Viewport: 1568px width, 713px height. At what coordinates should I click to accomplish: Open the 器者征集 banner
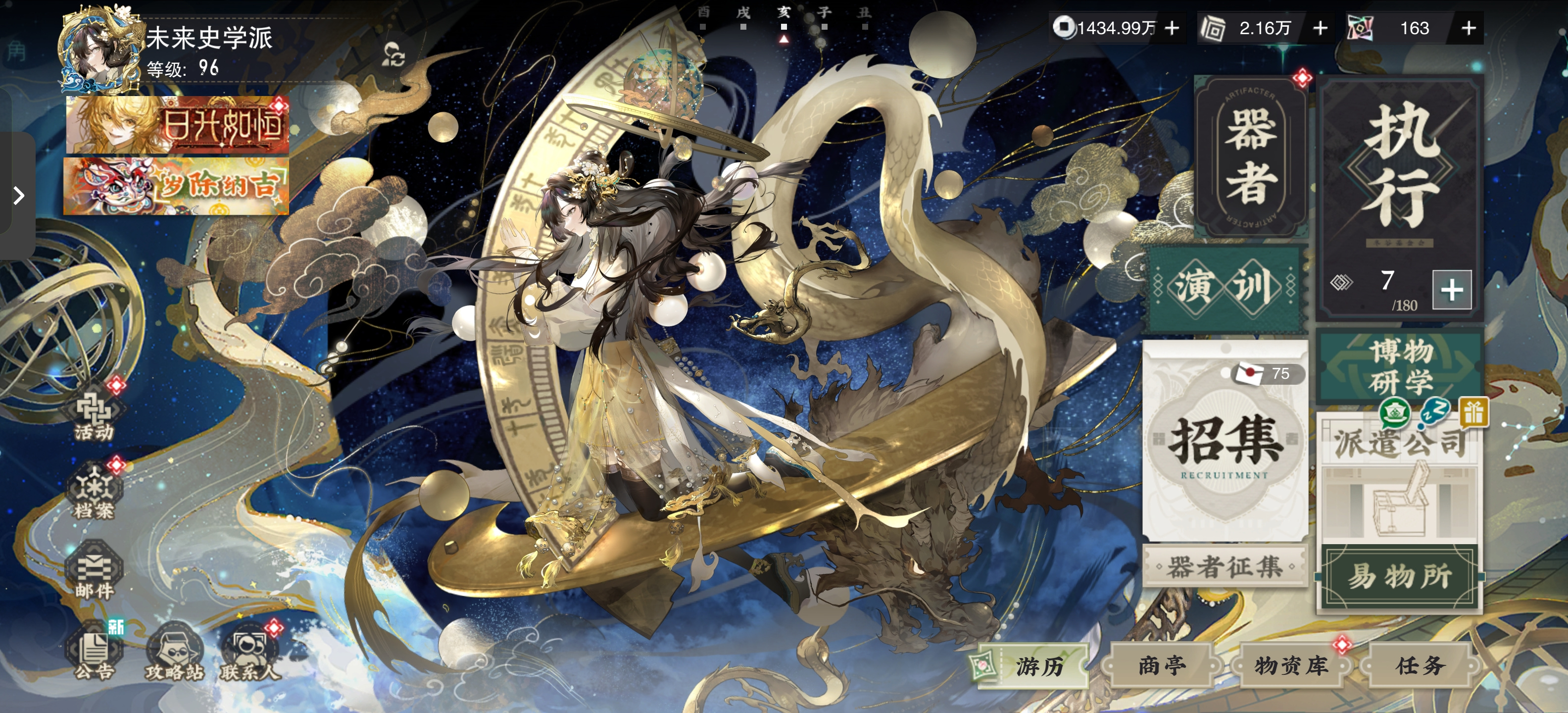tap(1225, 566)
